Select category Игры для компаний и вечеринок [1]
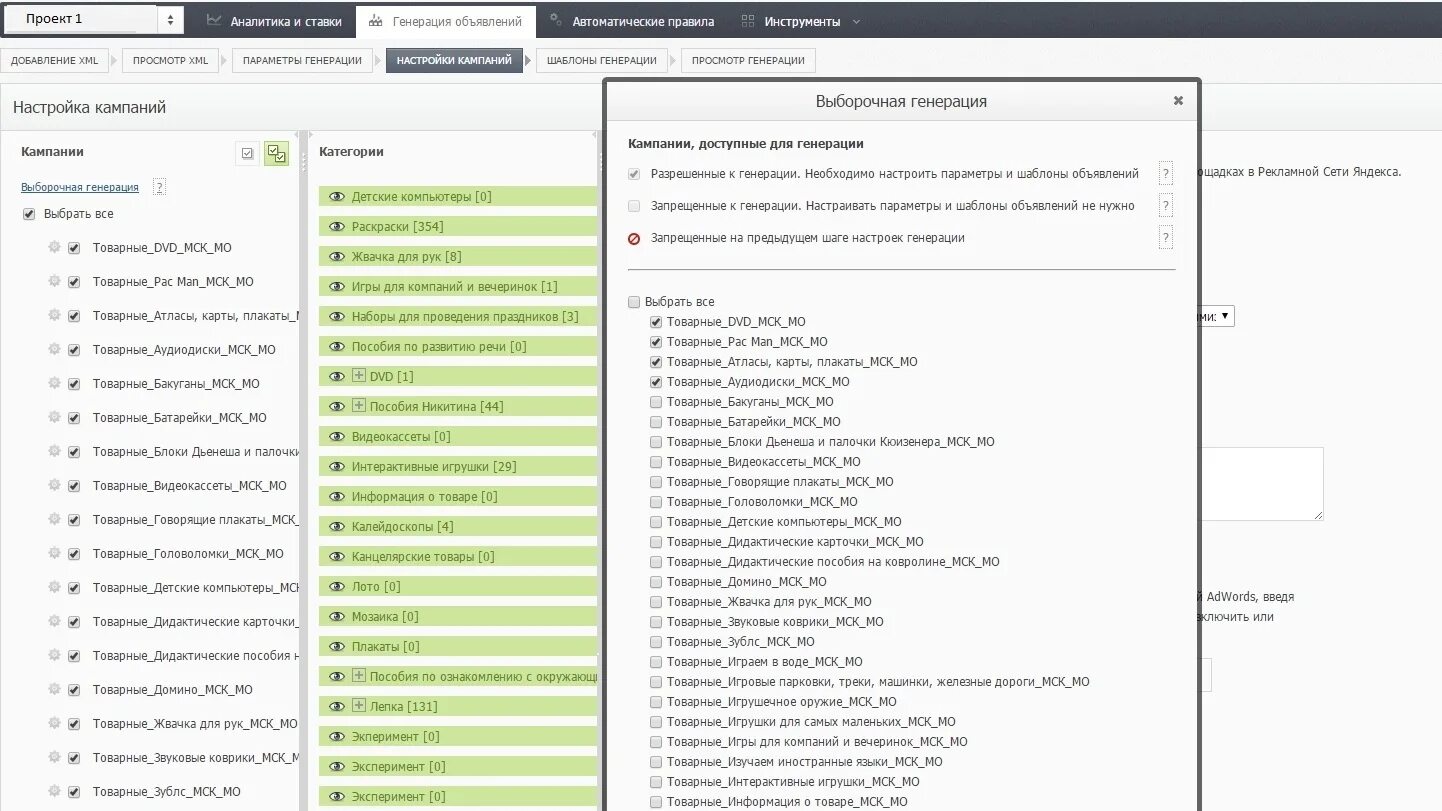 [458, 287]
